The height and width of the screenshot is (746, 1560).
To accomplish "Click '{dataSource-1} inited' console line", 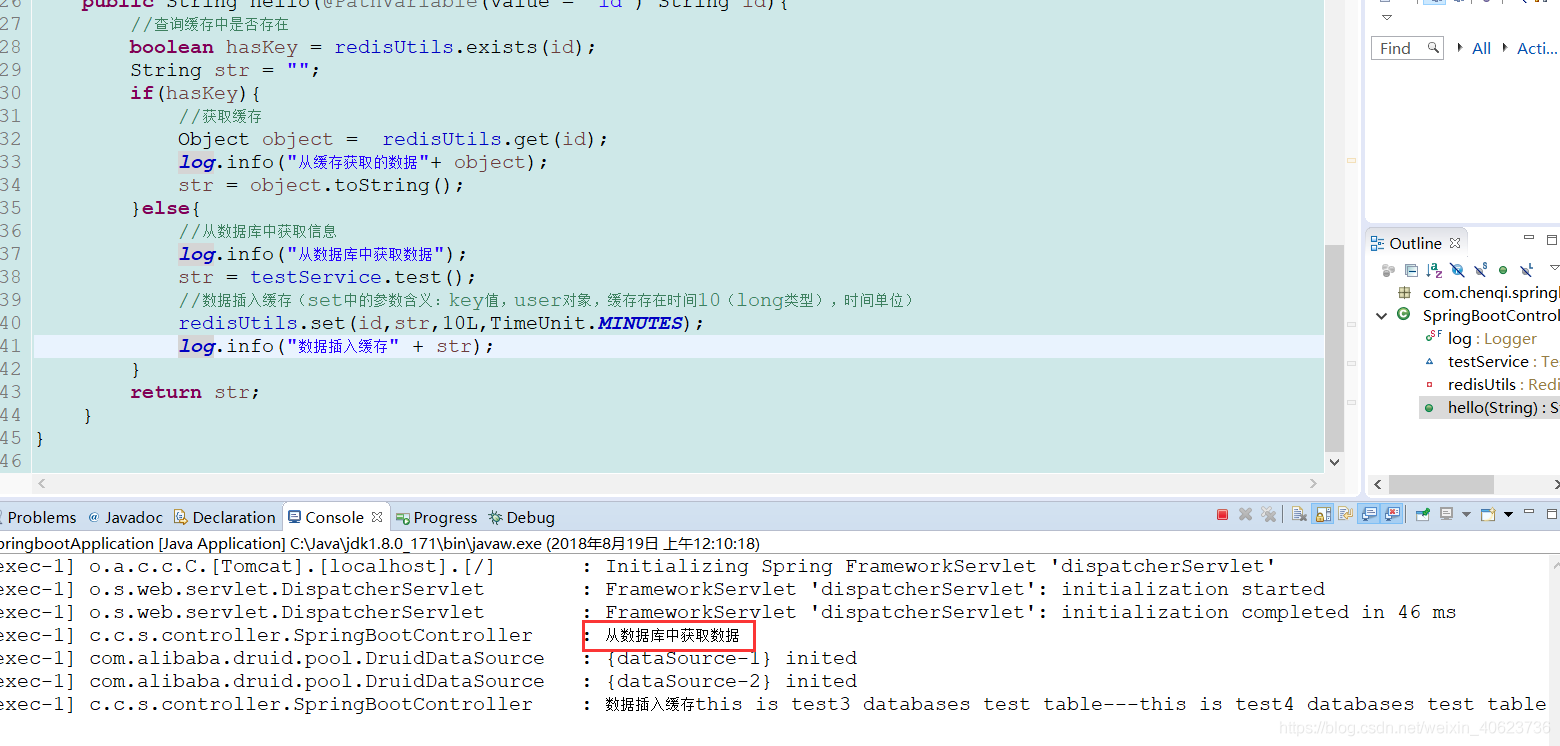I will pyautogui.click(x=731, y=658).
